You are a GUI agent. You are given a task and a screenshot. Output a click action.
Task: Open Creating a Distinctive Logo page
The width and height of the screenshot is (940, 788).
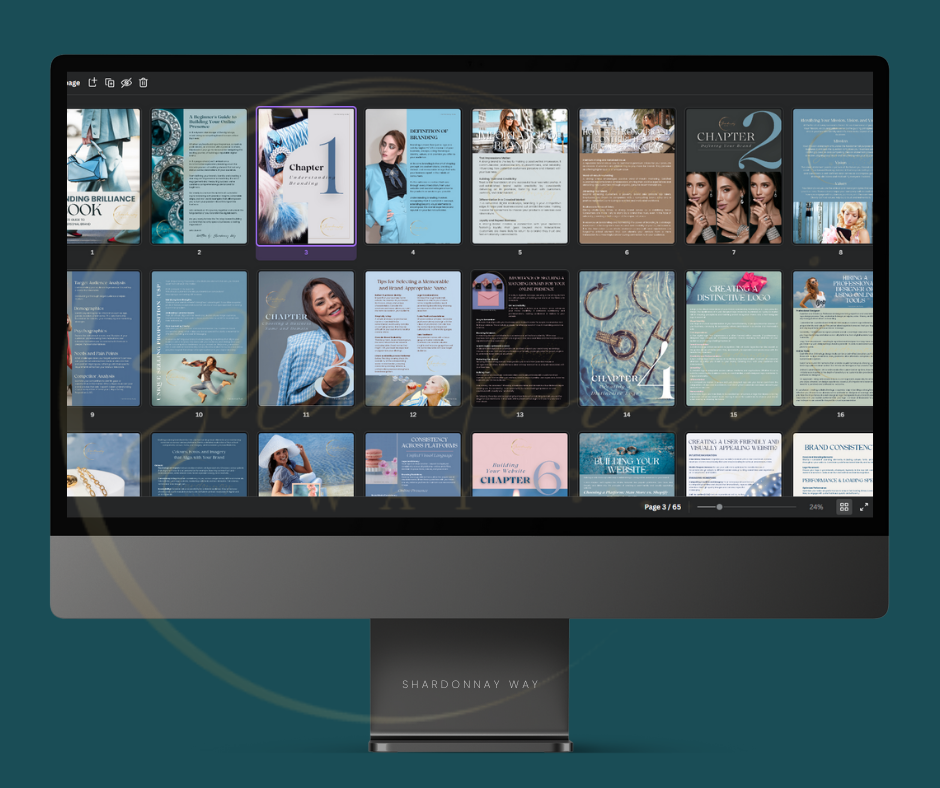point(733,338)
